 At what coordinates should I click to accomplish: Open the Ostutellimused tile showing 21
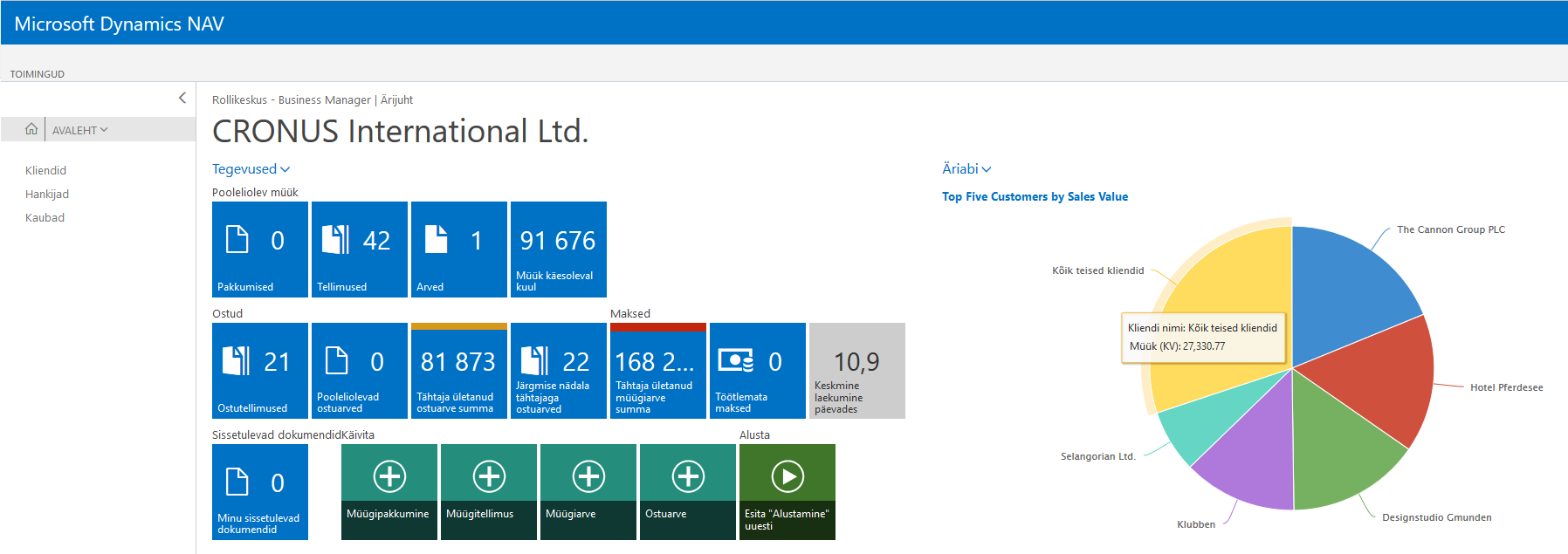click(x=260, y=371)
